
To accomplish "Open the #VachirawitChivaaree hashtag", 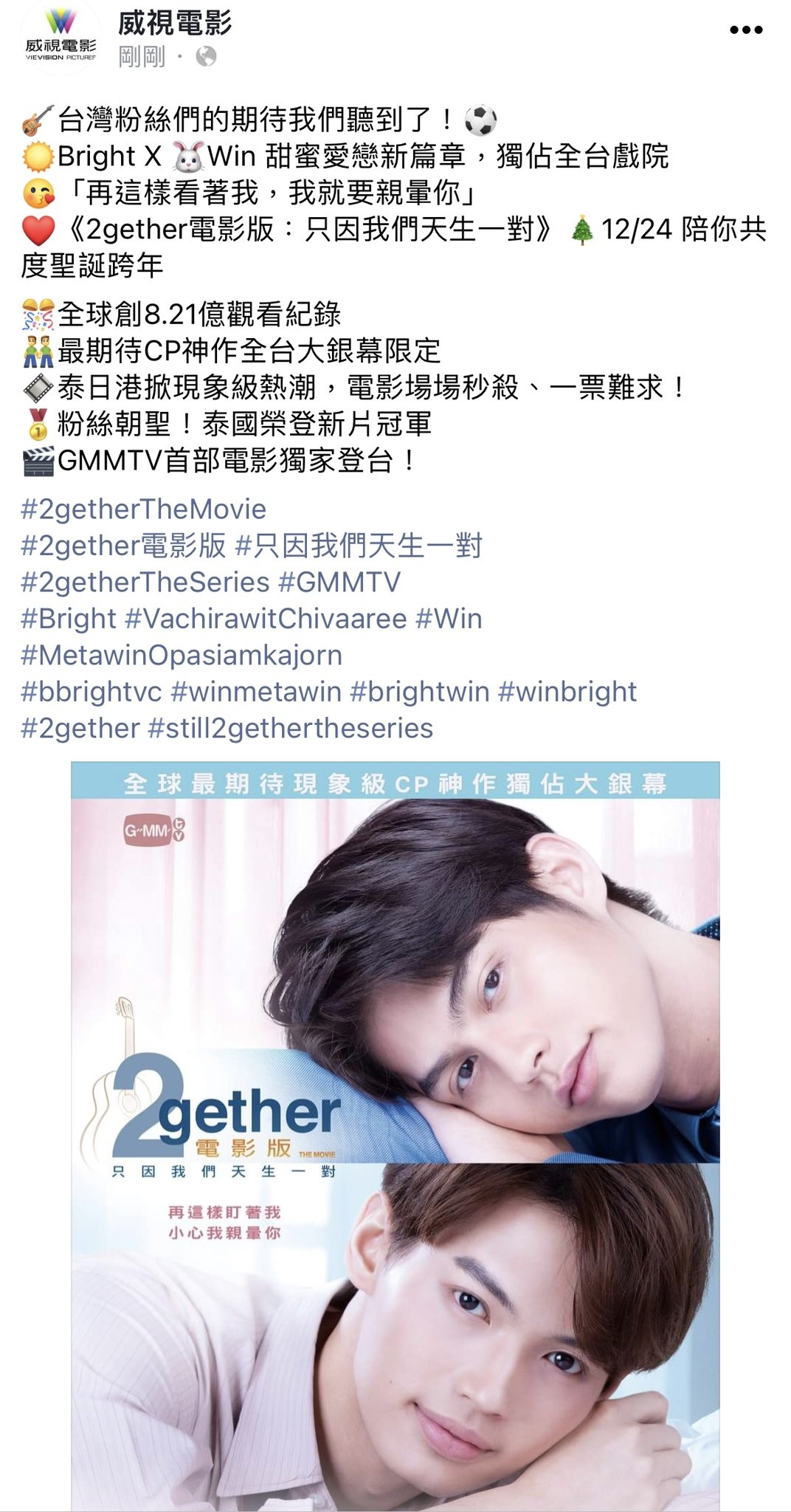I will [x=266, y=618].
